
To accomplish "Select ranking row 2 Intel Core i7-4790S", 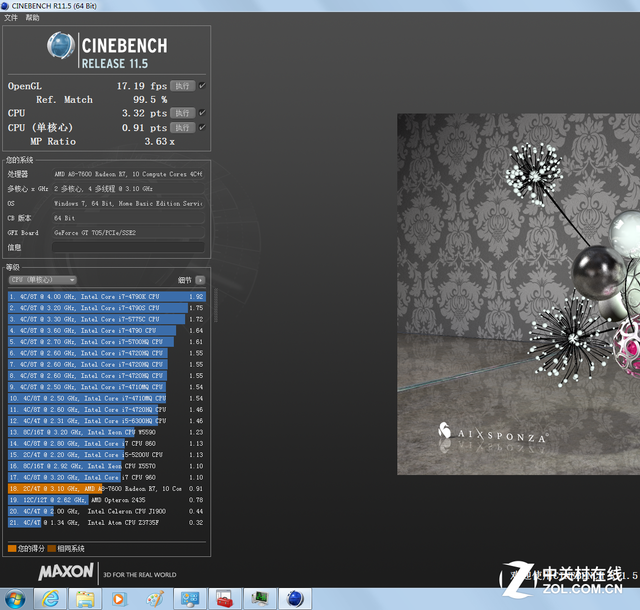I will click(107, 308).
